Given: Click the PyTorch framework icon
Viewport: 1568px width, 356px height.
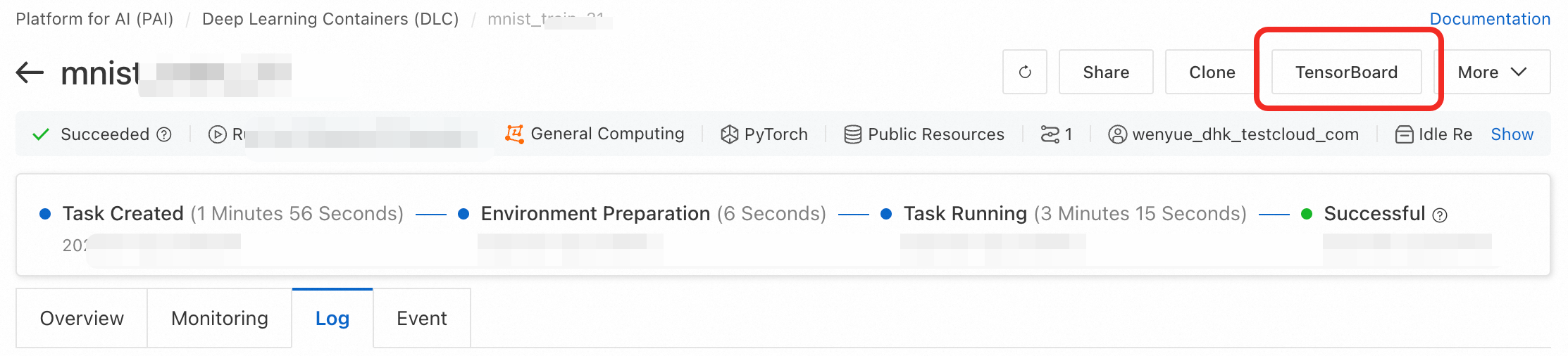Looking at the screenshot, I should [730, 134].
